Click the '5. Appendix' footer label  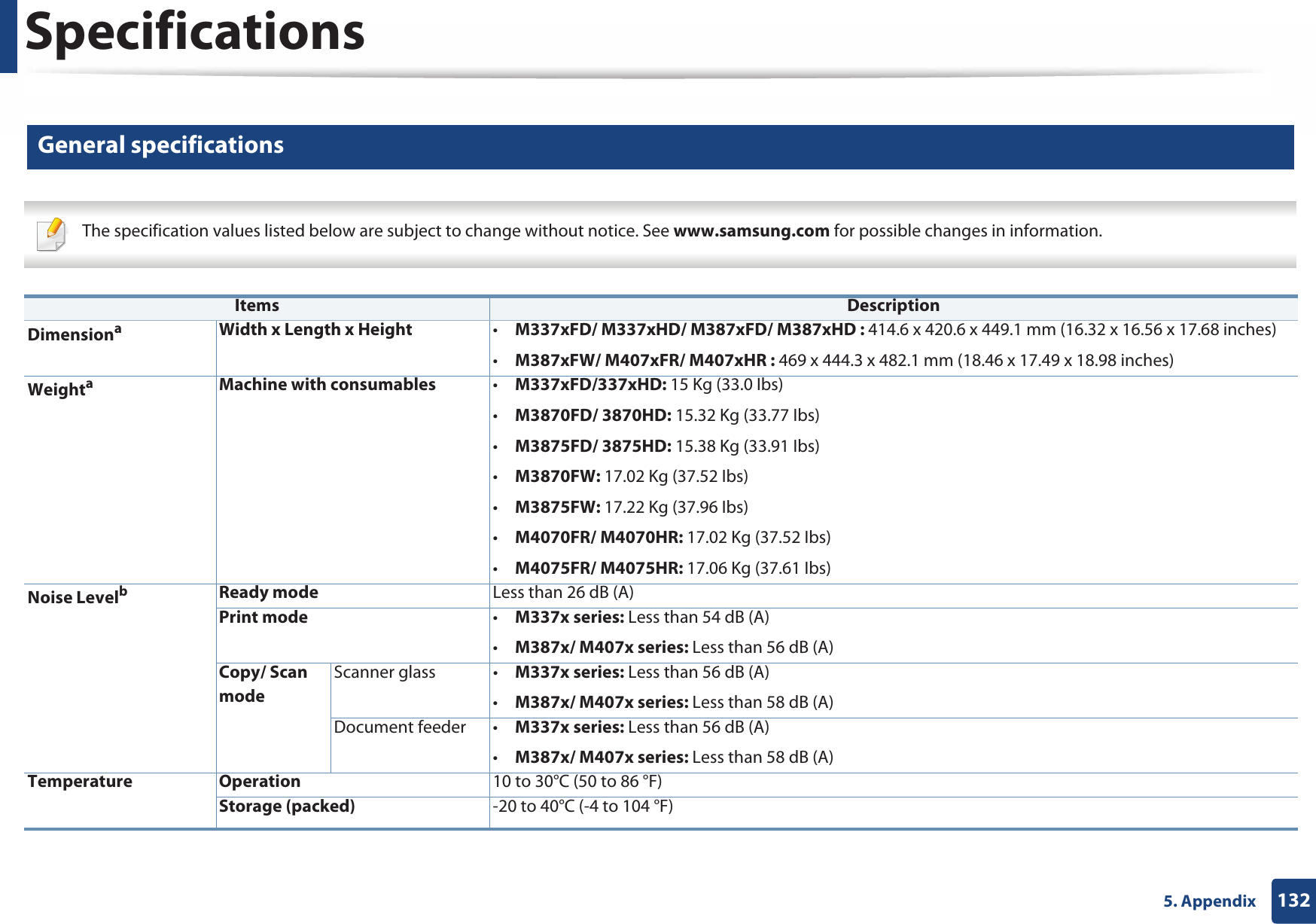tap(1209, 901)
